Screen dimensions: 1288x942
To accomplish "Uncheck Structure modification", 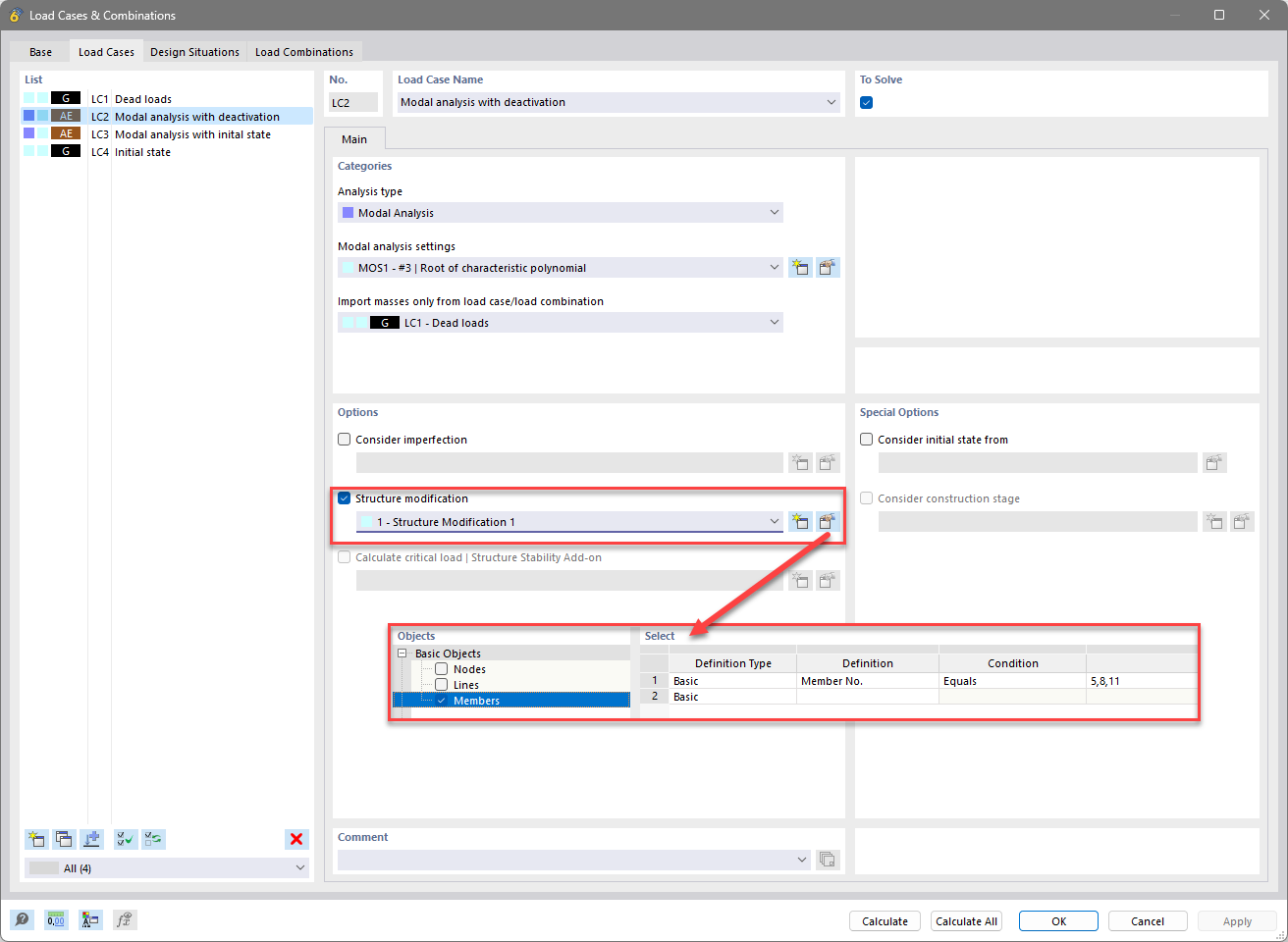I will click(x=344, y=497).
